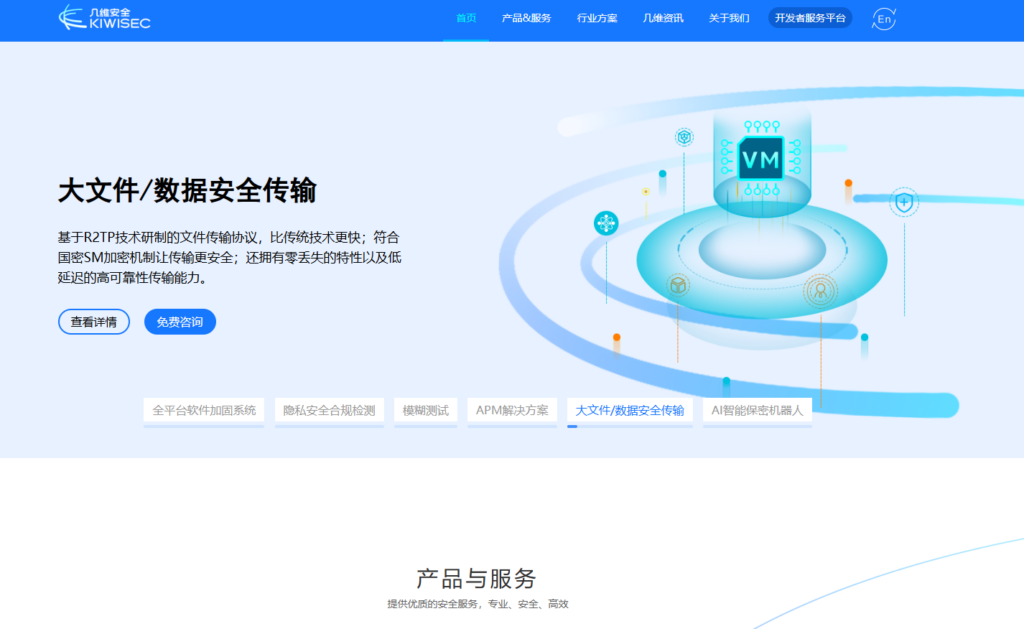The height and width of the screenshot is (629, 1024).
Task: Switch to the 全平台软件加固系统 tab
Action: coord(204,410)
